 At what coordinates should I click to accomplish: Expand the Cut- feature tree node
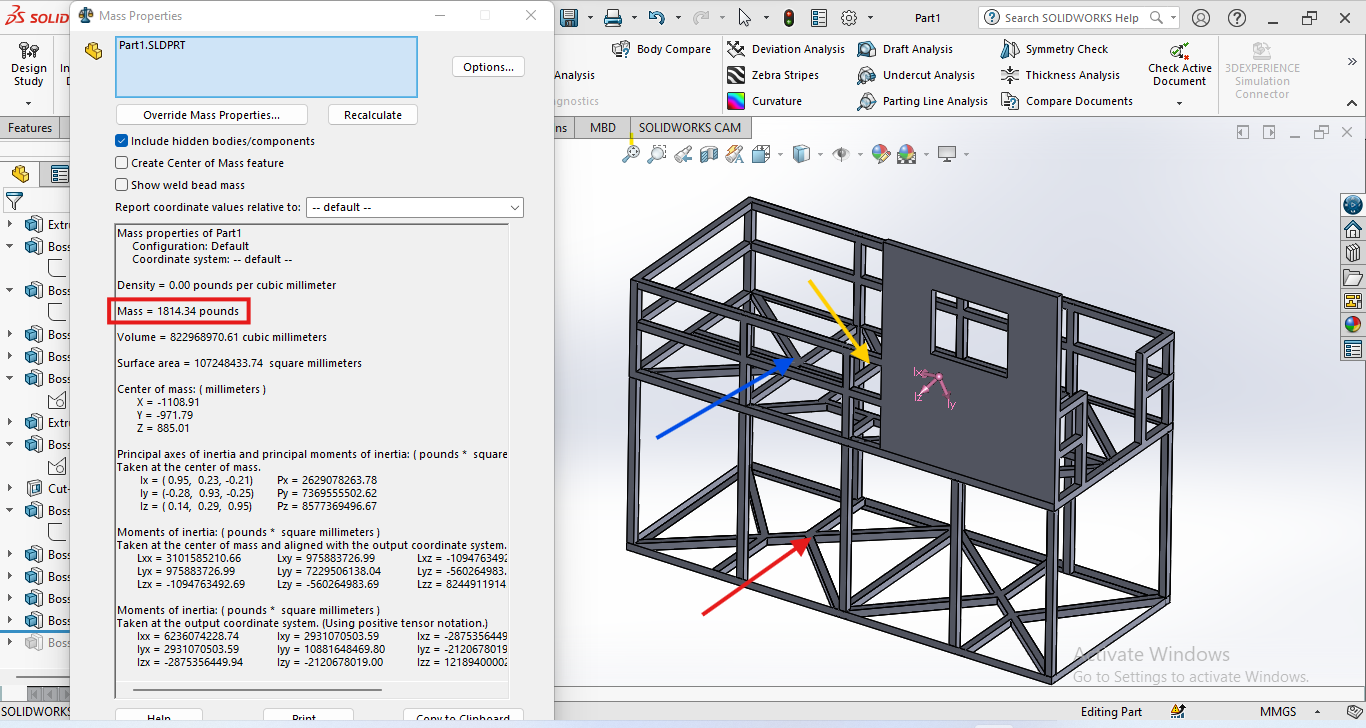click(10, 488)
